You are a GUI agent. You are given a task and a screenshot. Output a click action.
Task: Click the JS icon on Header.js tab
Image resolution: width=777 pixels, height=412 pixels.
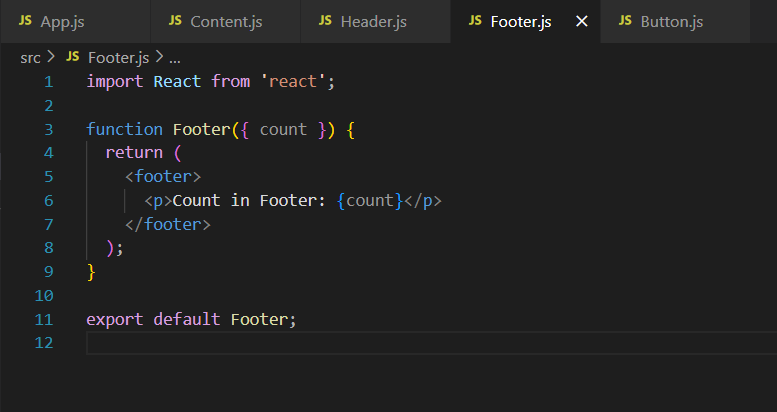325,21
